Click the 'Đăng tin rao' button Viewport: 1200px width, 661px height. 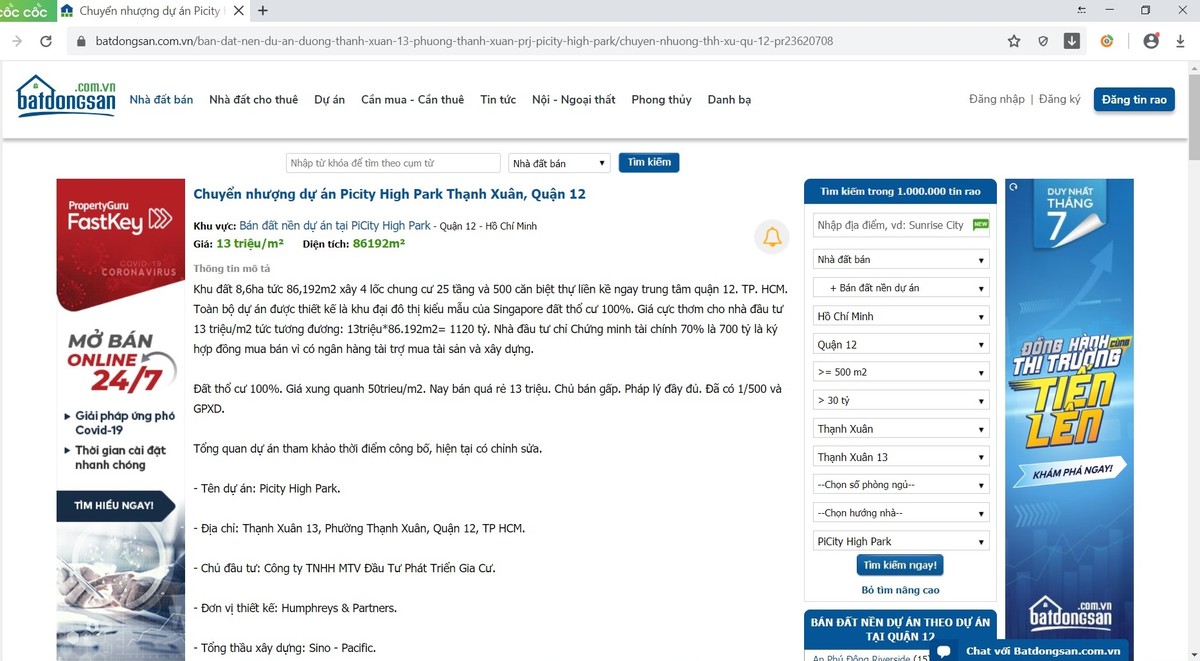pos(1134,100)
